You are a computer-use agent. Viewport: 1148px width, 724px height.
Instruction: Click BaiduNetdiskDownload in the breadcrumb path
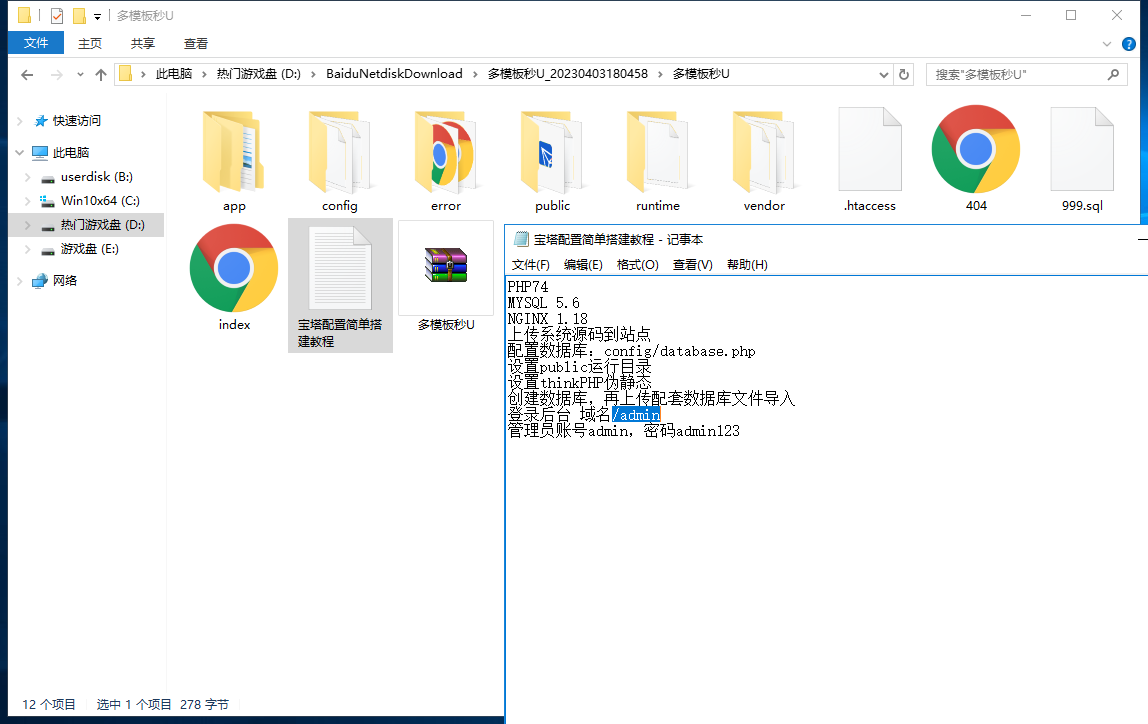pyautogui.click(x=394, y=74)
